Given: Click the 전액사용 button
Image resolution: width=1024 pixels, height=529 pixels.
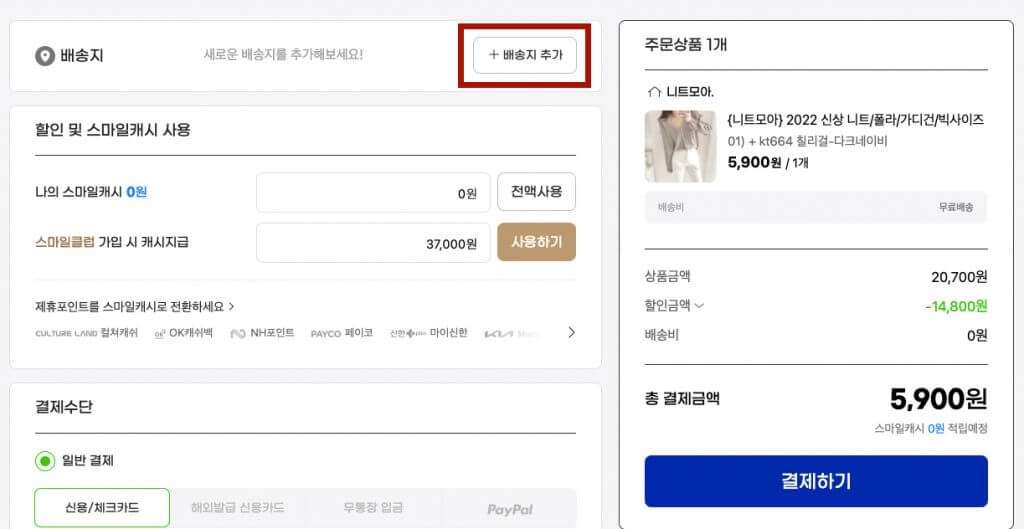Looking at the screenshot, I should coord(536,192).
